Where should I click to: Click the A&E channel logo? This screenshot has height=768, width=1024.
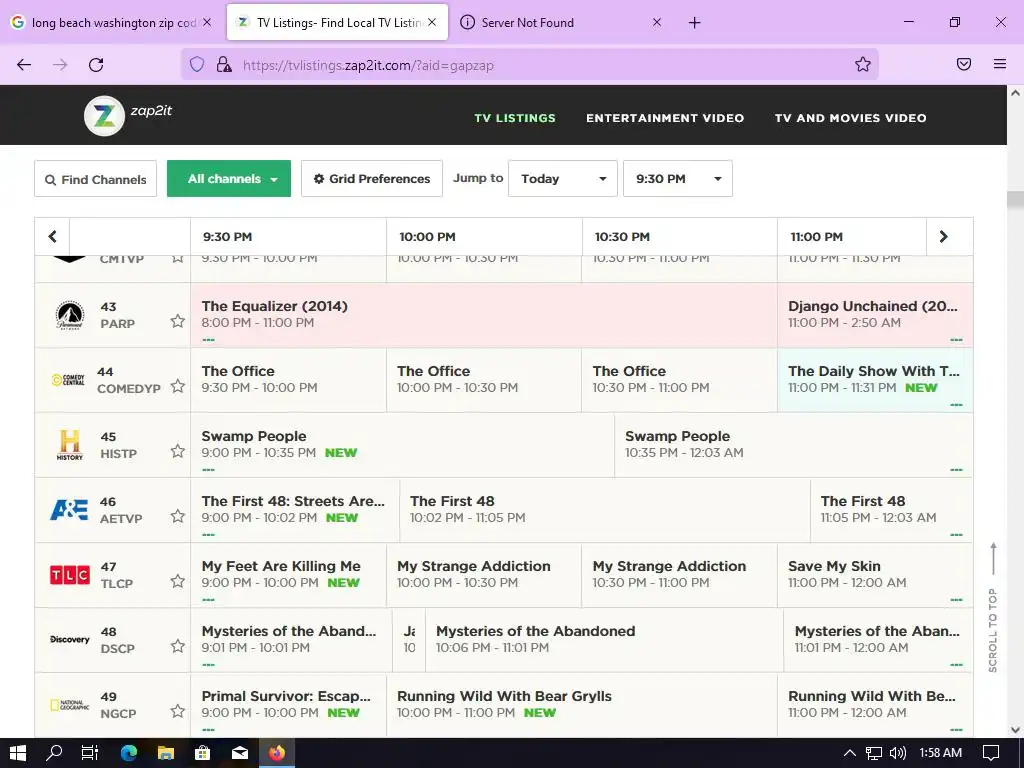pos(69,509)
